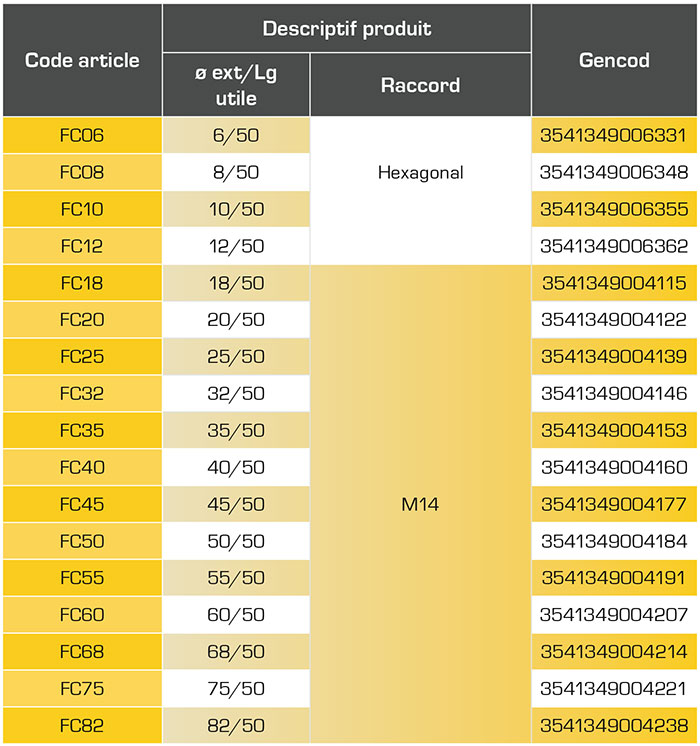Select Gencod 3541349004238

tap(614, 726)
